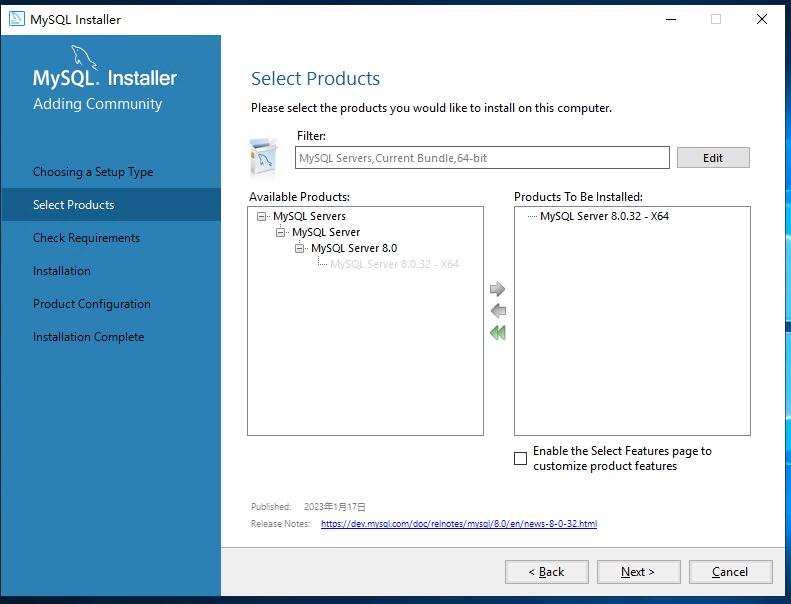
Task: Click the add product right arrow icon
Action: (x=497, y=289)
